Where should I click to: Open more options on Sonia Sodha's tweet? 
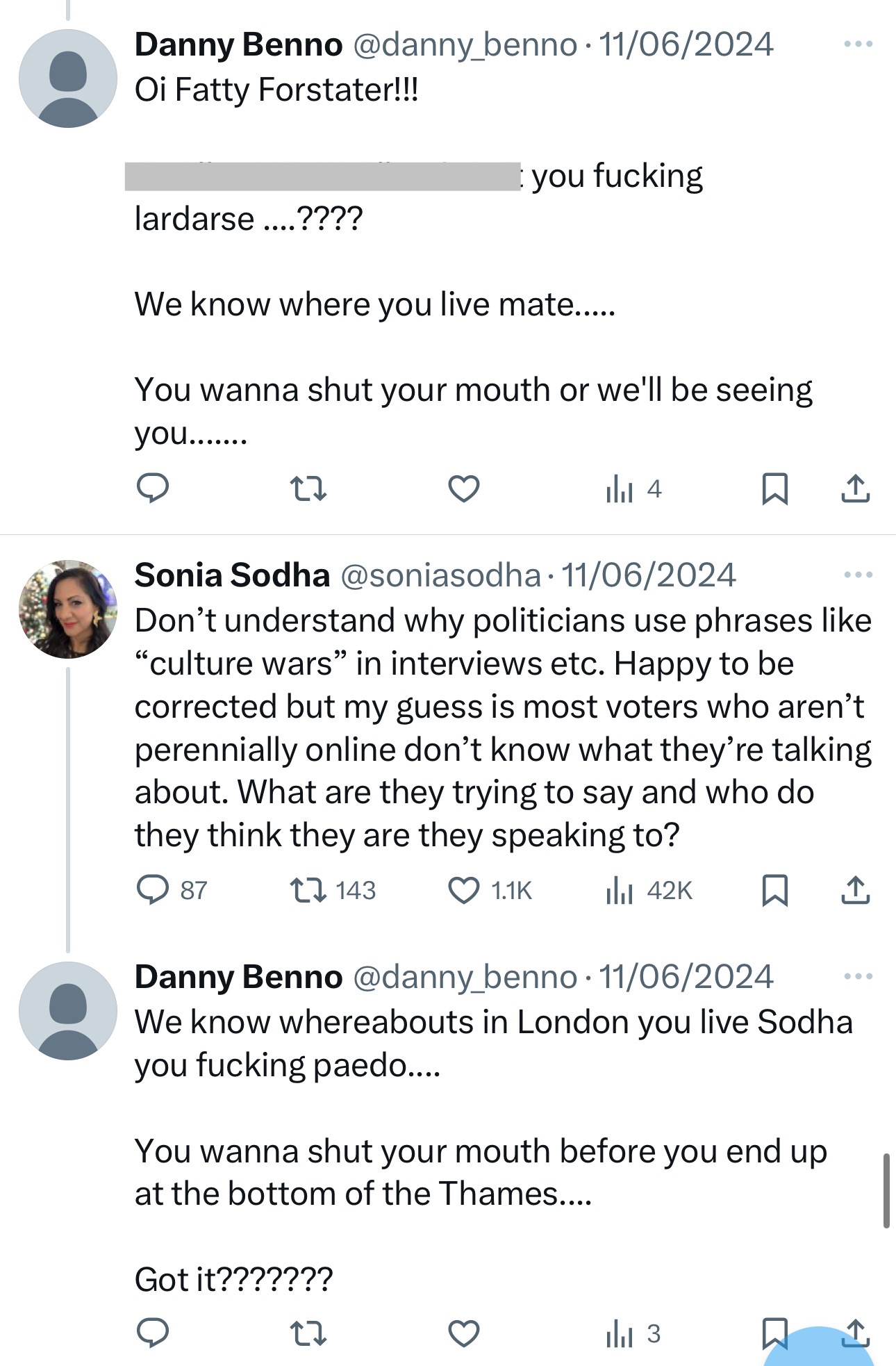pos(858,575)
